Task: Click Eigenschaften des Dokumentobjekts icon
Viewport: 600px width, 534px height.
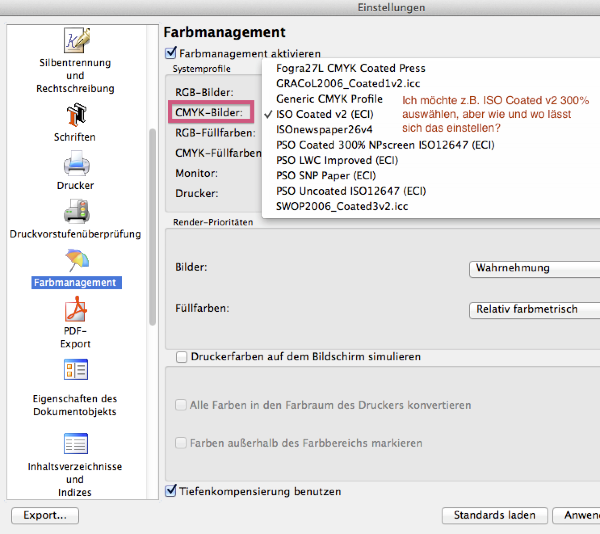Action: point(76,373)
